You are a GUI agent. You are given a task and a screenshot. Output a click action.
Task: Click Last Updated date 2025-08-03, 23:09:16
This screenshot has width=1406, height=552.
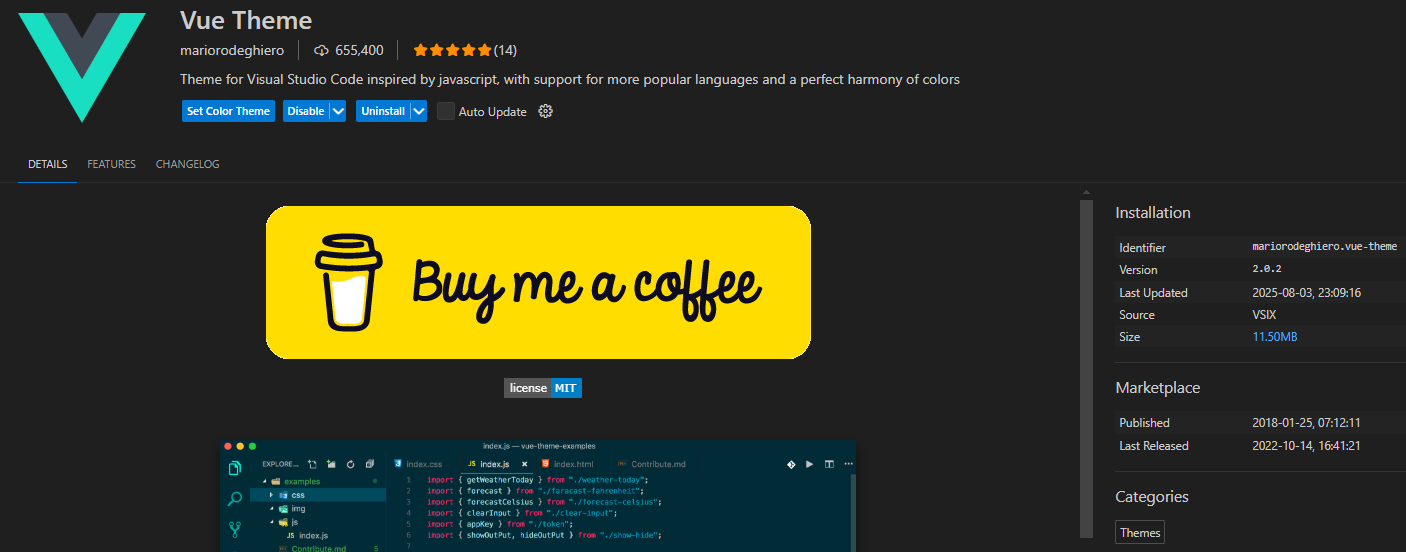click(x=1307, y=292)
